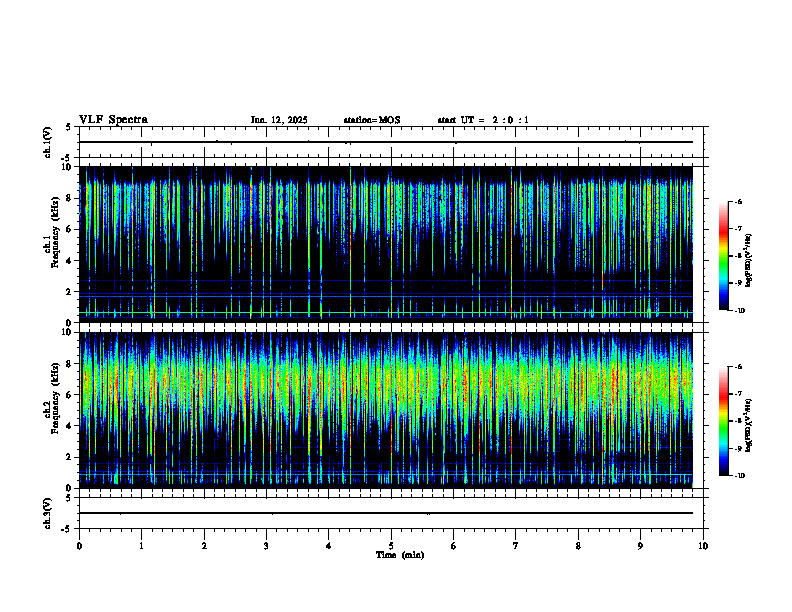The width and height of the screenshot is (792, 612).
Task: Click time axis tick label 3
Action: click(266, 546)
